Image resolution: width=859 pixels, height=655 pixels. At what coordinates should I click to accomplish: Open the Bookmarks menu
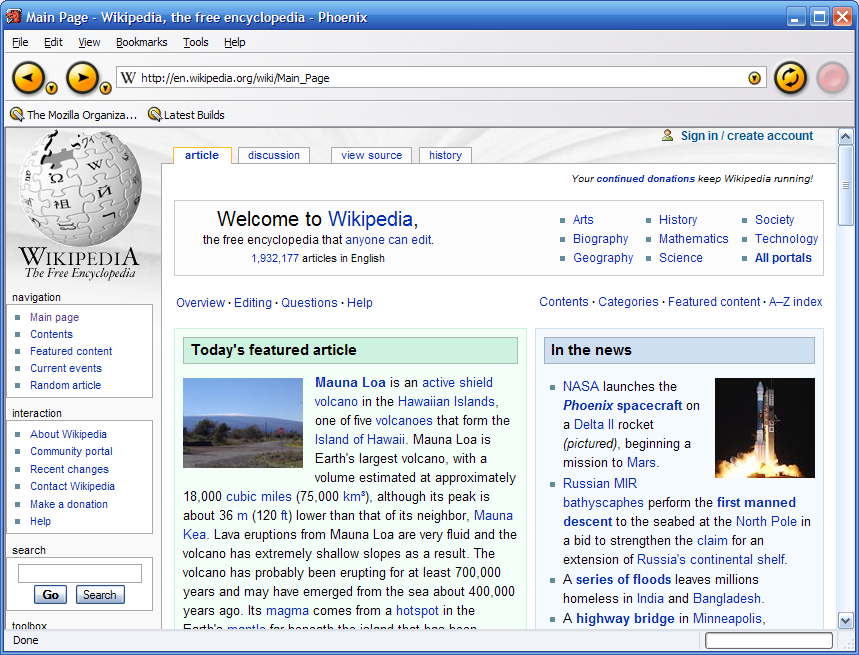click(141, 42)
